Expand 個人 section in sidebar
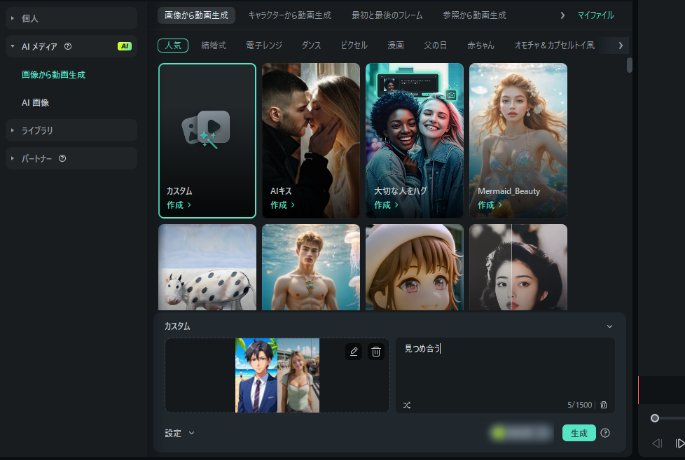This screenshot has height=460, width=685. click(12, 18)
